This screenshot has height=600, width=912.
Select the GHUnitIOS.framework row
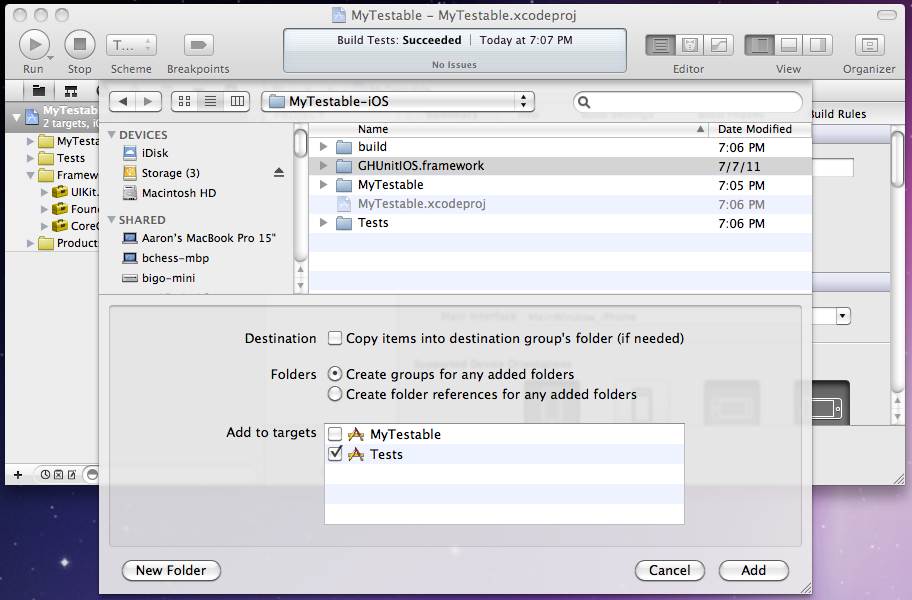pyautogui.click(x=560, y=166)
